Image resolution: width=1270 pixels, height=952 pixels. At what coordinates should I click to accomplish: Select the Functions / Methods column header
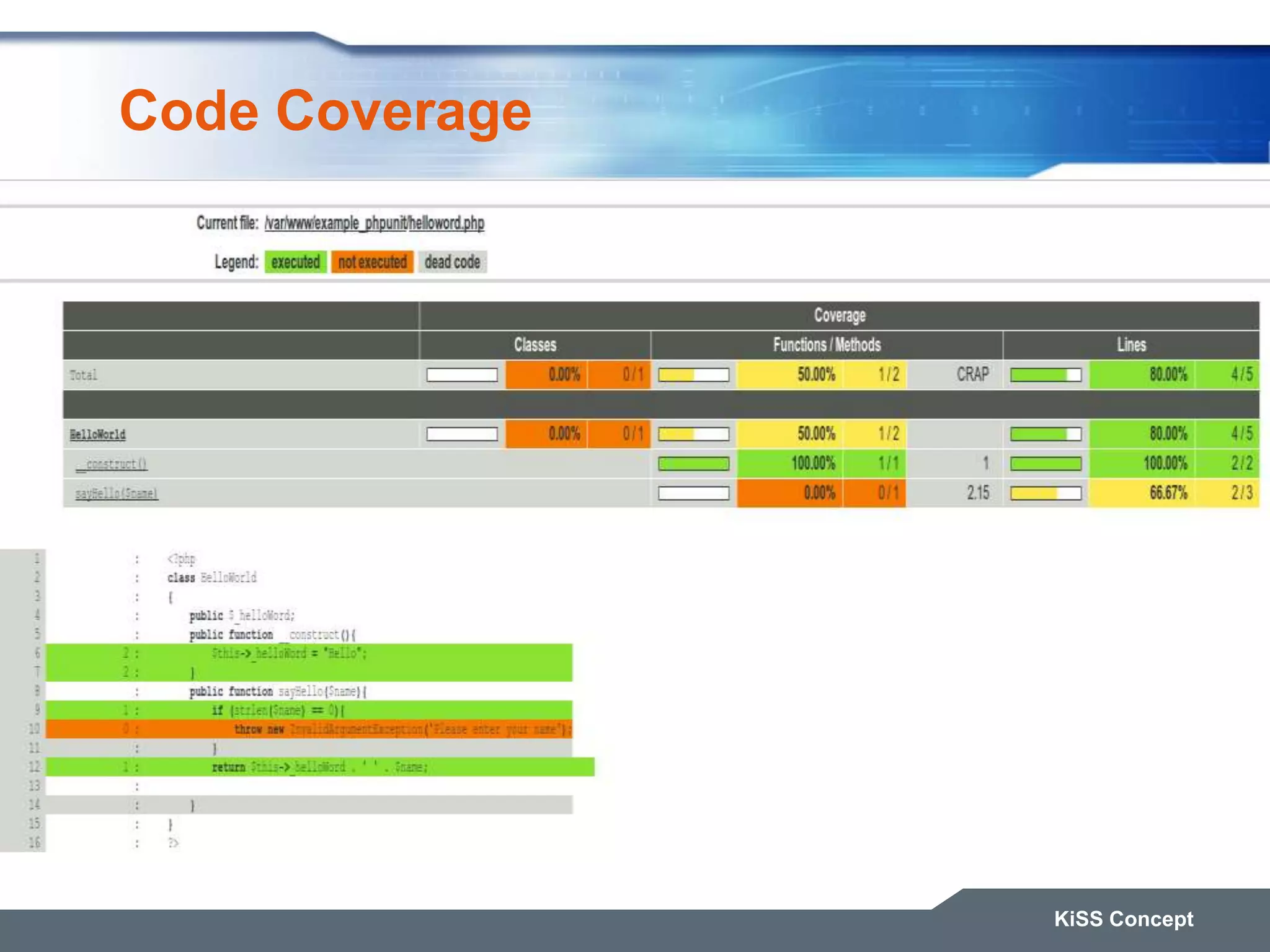pyautogui.click(x=826, y=345)
